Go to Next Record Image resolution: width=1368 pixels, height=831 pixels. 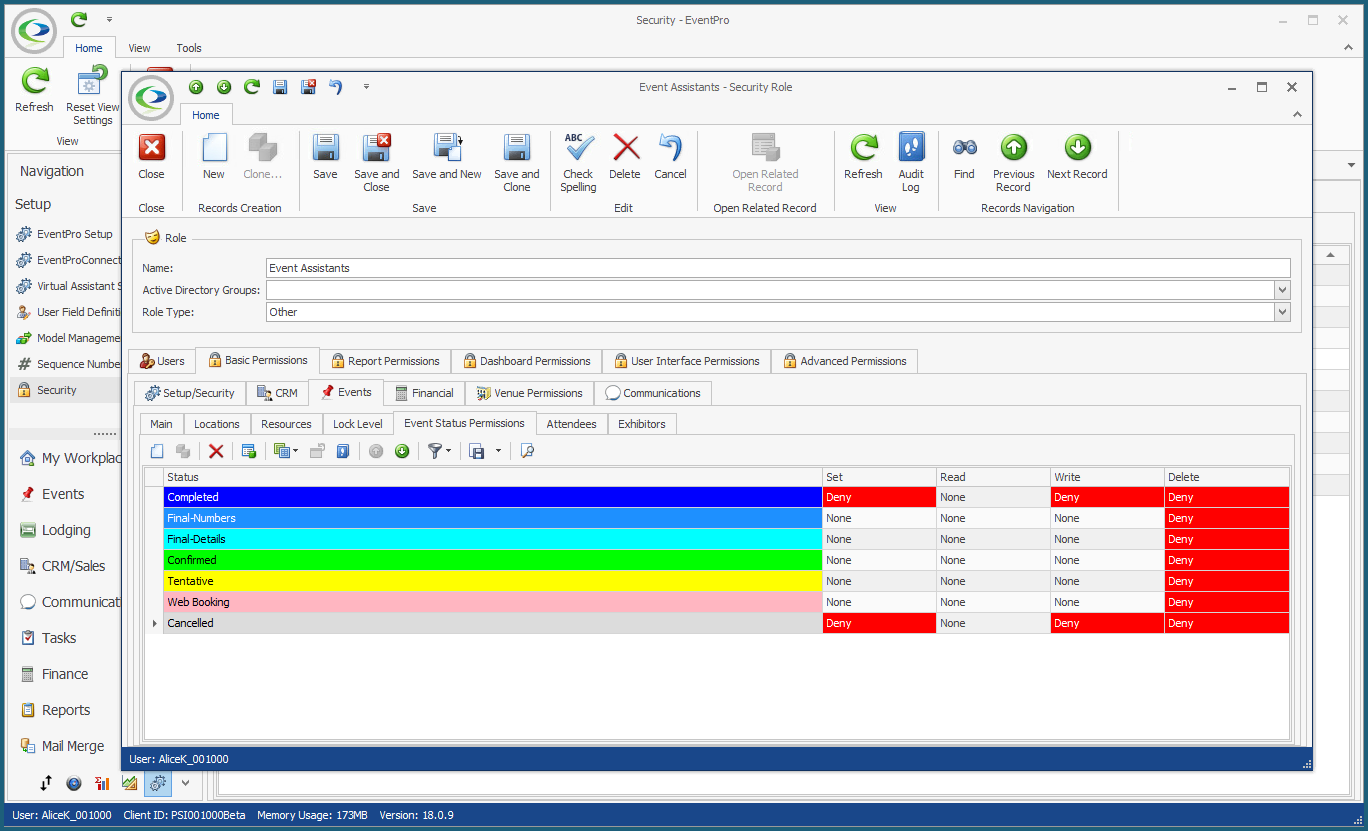tap(1077, 157)
